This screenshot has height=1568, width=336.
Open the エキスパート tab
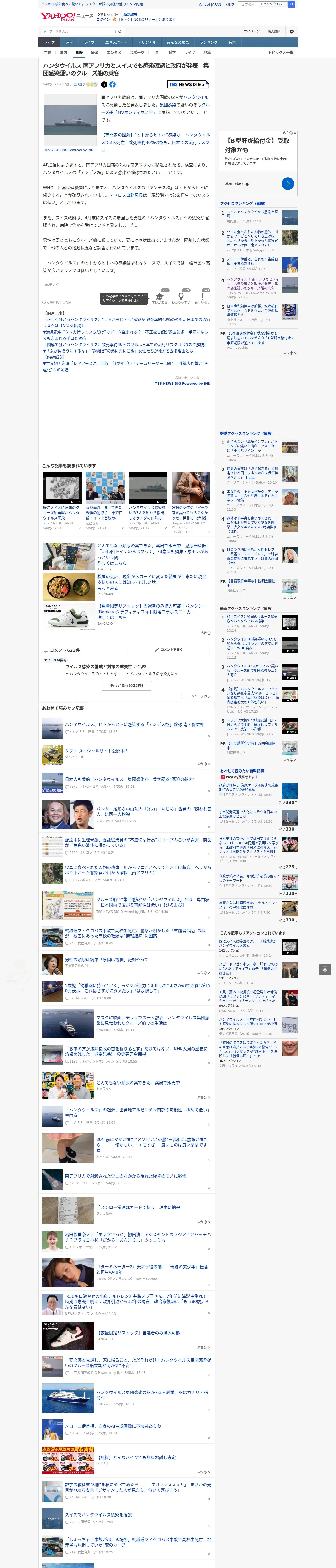(116, 43)
